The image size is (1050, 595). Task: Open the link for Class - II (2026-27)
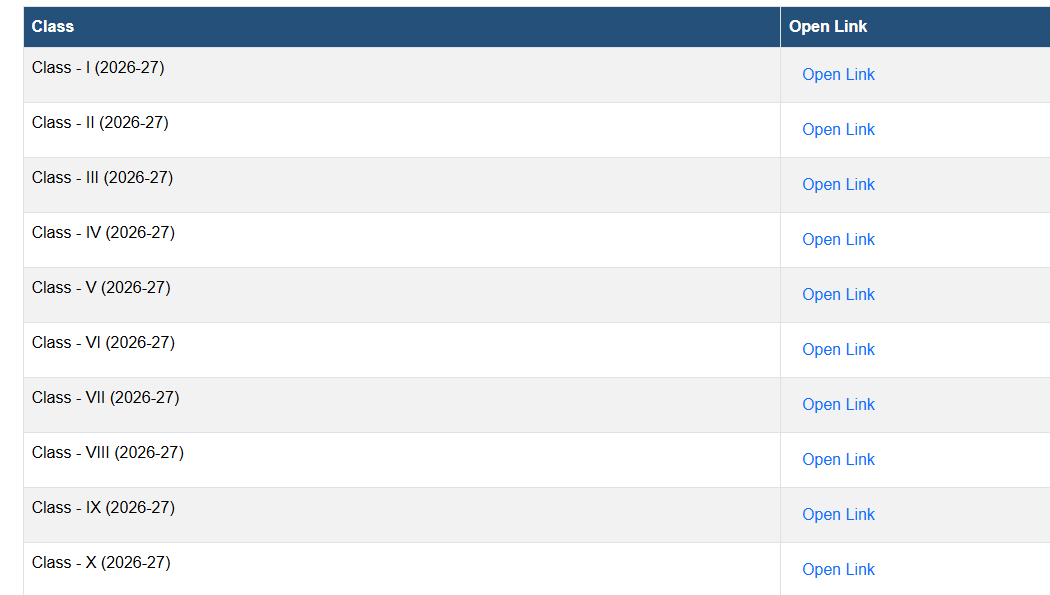pyautogui.click(x=838, y=129)
